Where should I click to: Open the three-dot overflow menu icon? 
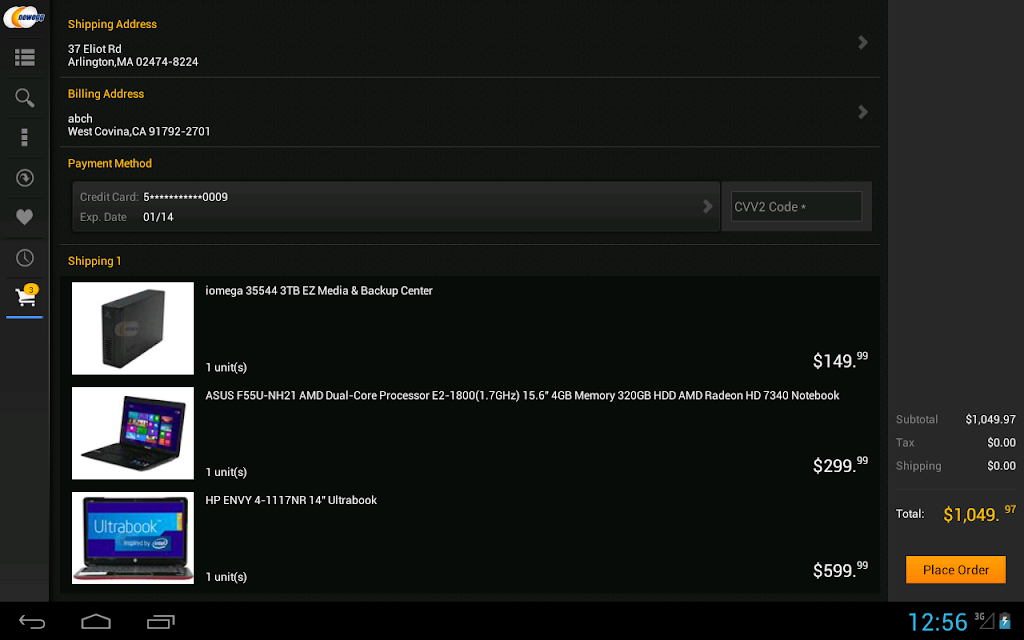click(24, 137)
